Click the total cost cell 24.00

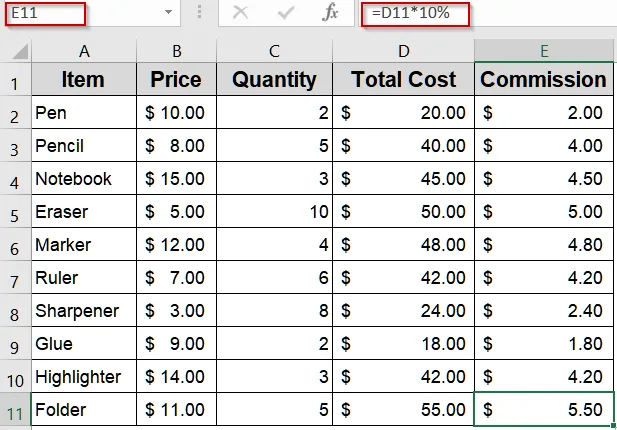(x=404, y=311)
